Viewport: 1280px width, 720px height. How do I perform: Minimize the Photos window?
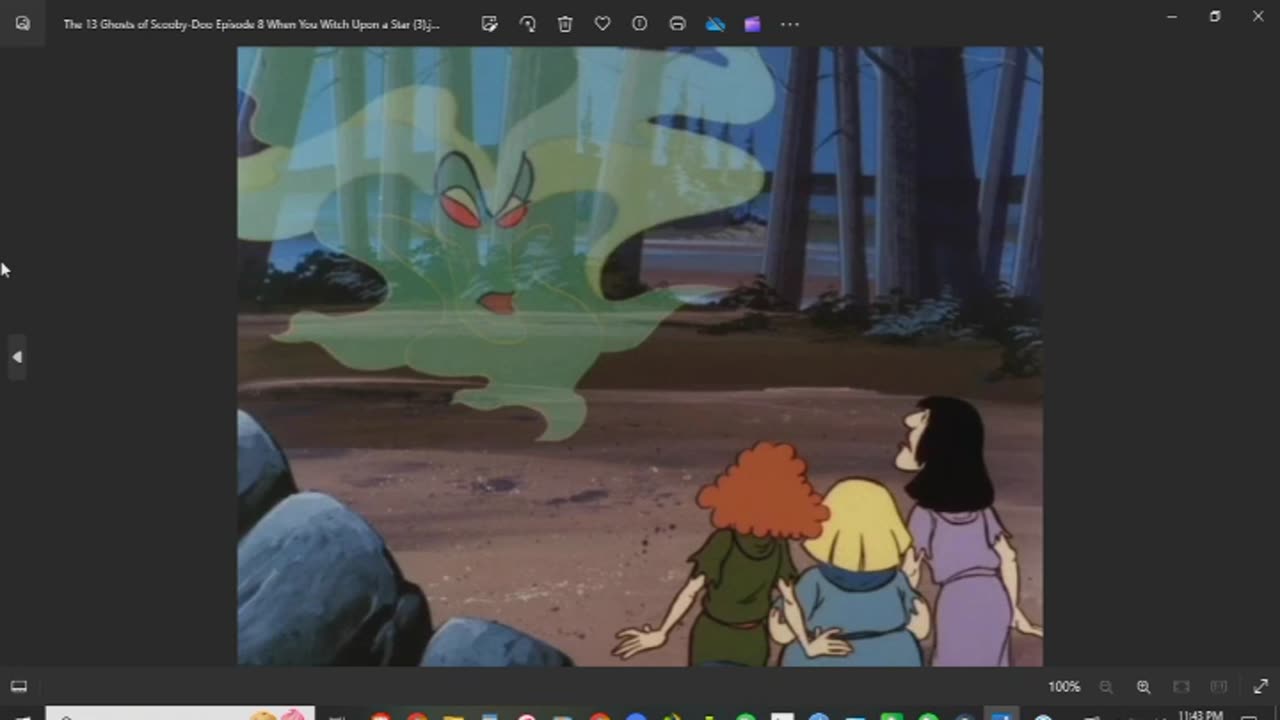tap(1172, 16)
